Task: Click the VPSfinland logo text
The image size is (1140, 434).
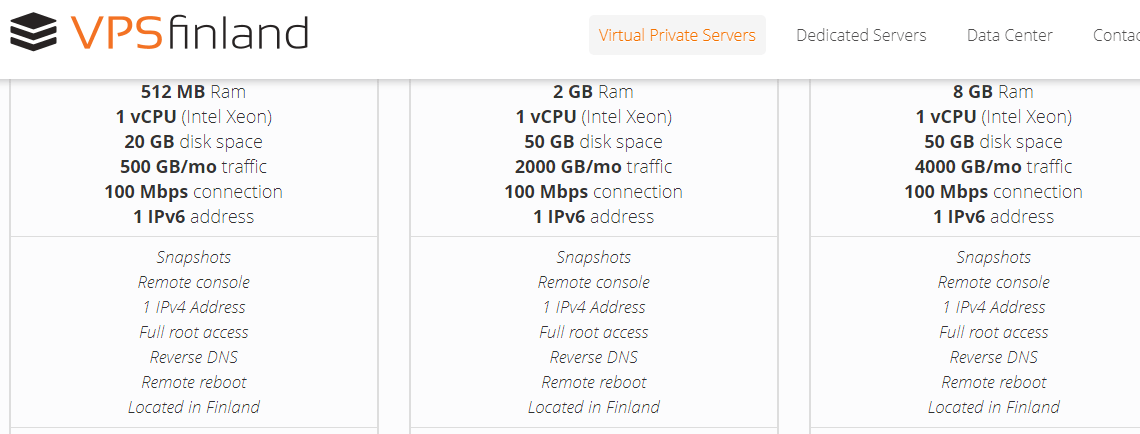Action: point(189,33)
